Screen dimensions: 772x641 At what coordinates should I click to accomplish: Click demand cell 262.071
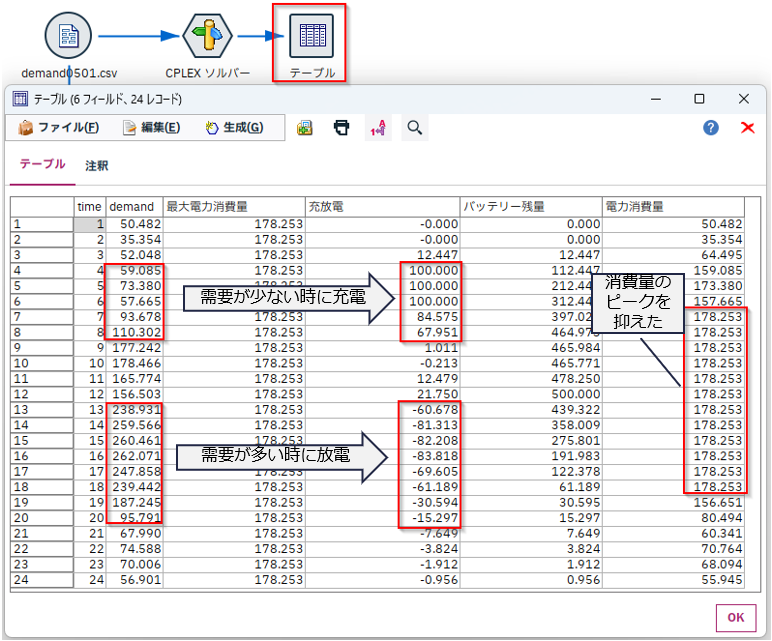coord(134,456)
